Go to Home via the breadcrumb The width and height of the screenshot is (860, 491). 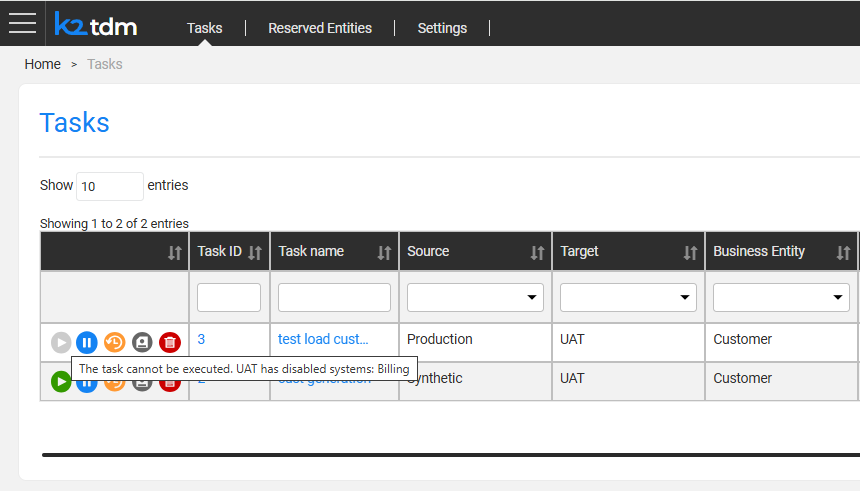[43, 64]
